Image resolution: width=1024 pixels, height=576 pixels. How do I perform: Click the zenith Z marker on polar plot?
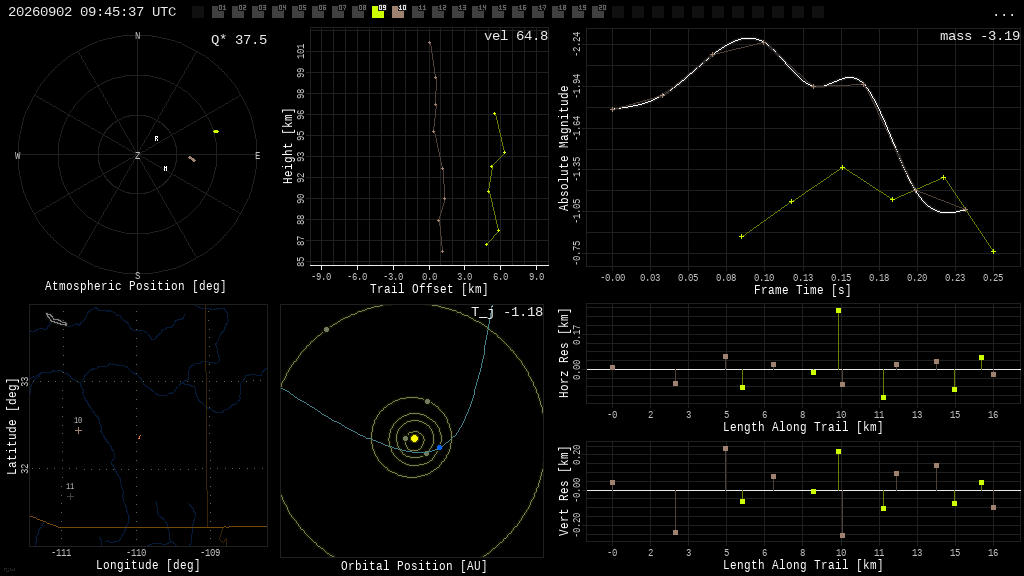(x=137, y=155)
